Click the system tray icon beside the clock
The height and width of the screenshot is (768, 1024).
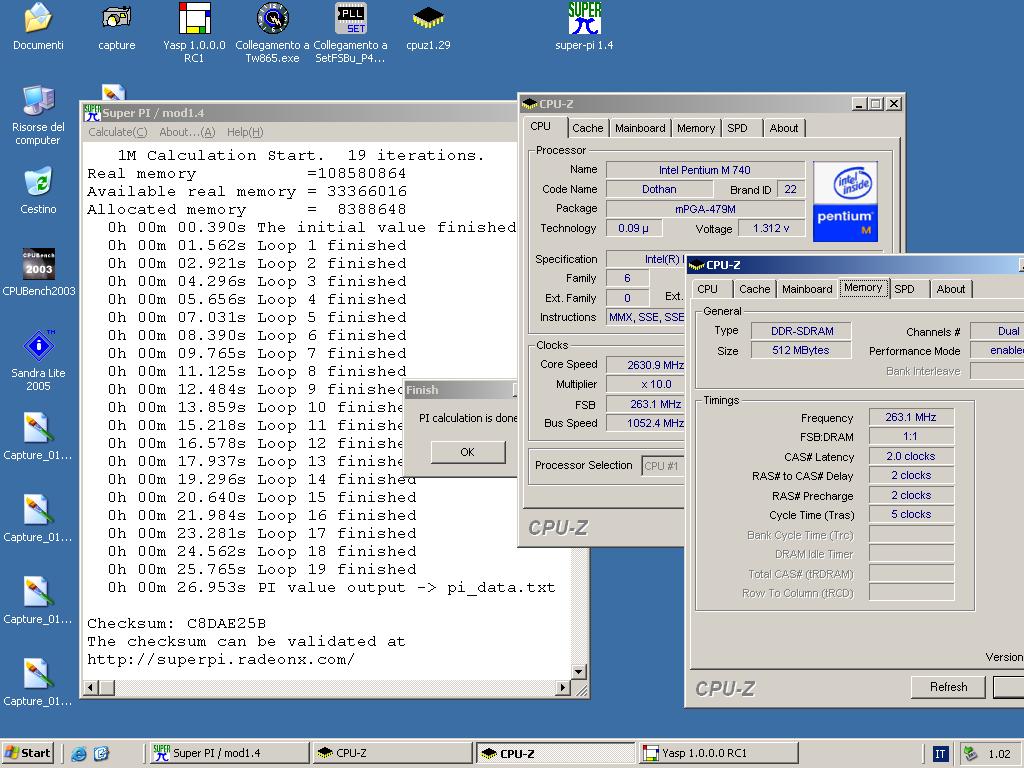coord(970,754)
